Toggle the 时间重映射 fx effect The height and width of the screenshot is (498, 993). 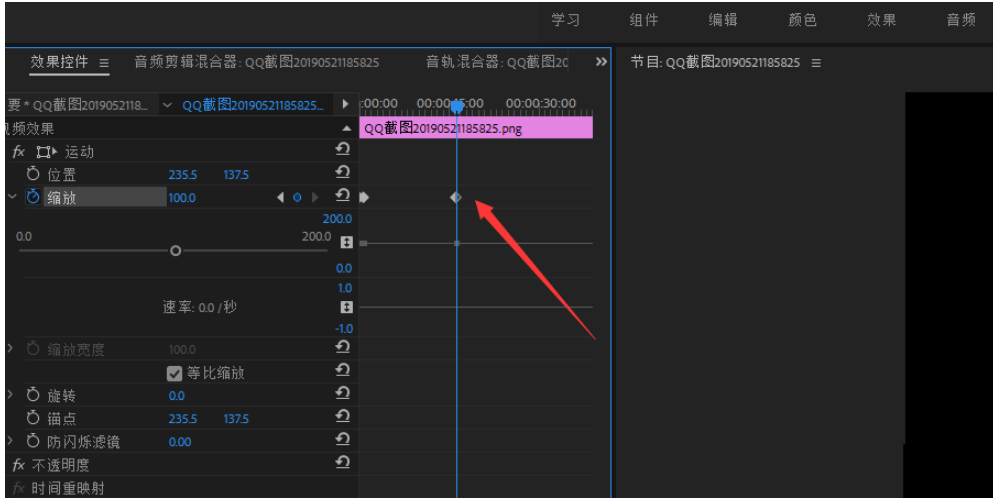(18, 488)
